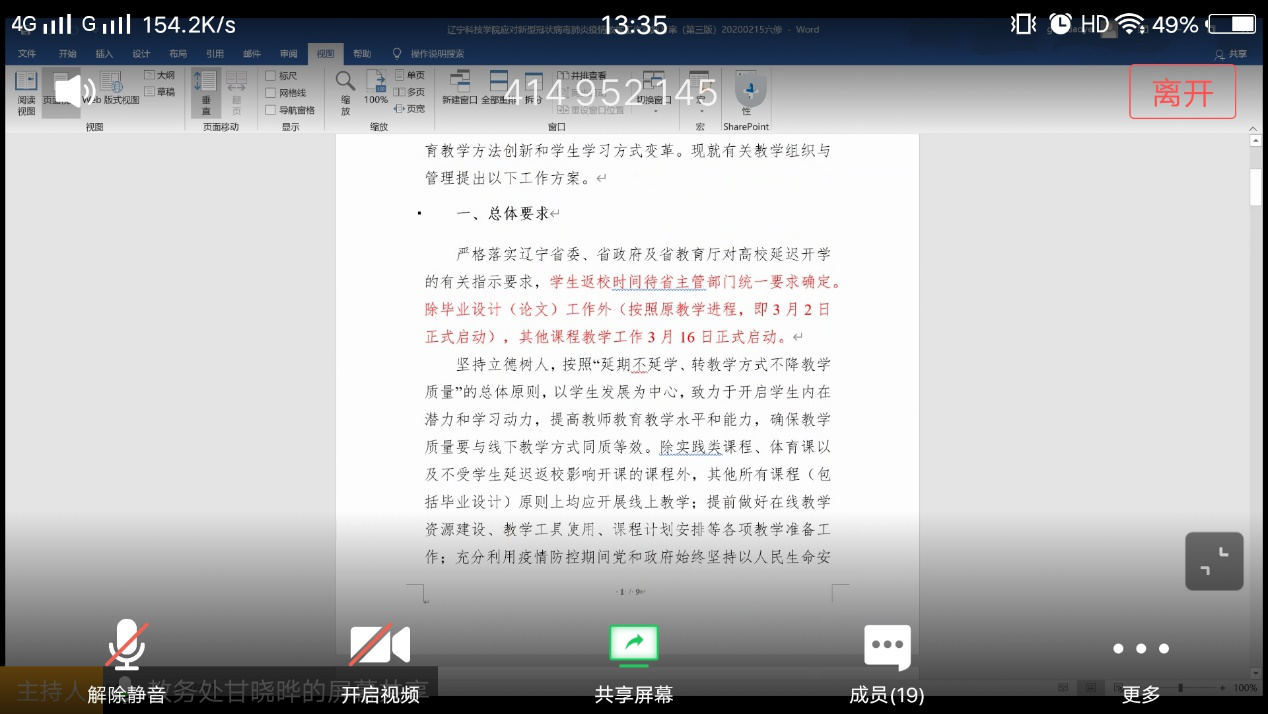This screenshot has width=1268, height=714.
Task: Open the 帮助 ribbon tab
Action: point(362,54)
